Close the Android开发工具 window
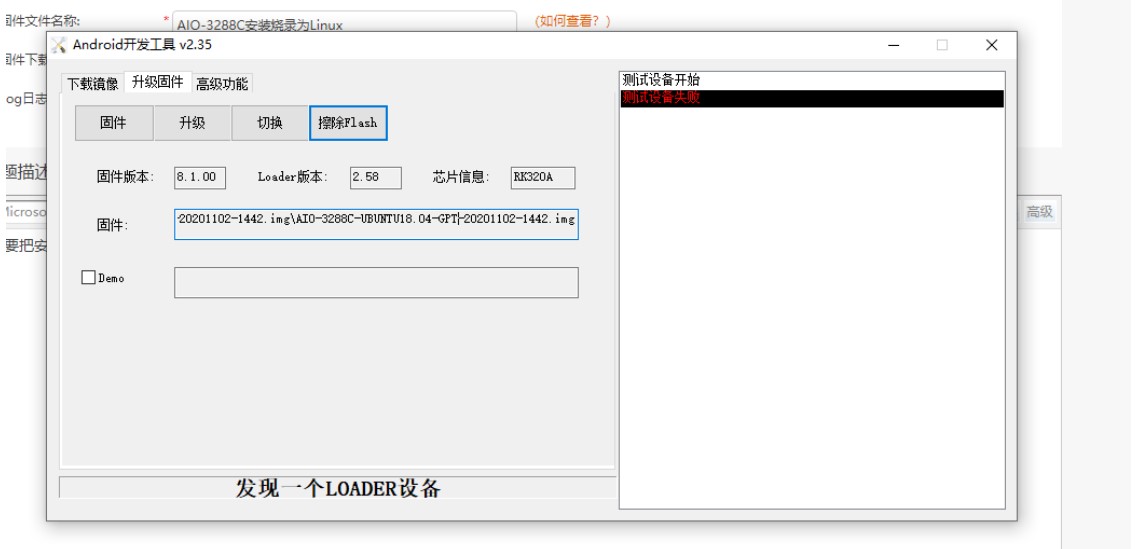The width and height of the screenshot is (1138, 549). coord(992,45)
